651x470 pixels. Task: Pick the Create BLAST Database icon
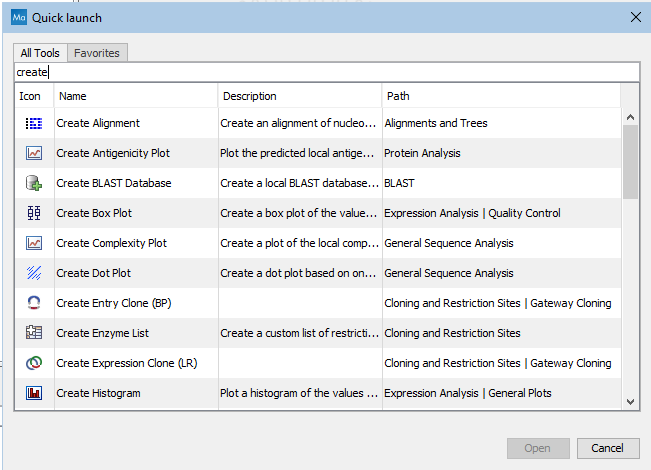point(34,183)
